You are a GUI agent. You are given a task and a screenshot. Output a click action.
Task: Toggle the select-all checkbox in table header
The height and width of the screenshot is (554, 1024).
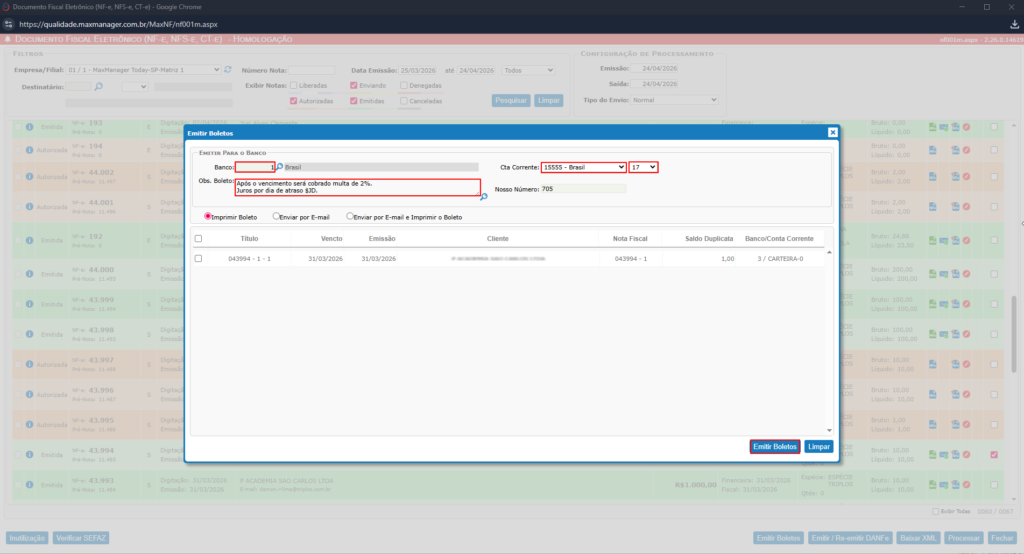(198, 239)
